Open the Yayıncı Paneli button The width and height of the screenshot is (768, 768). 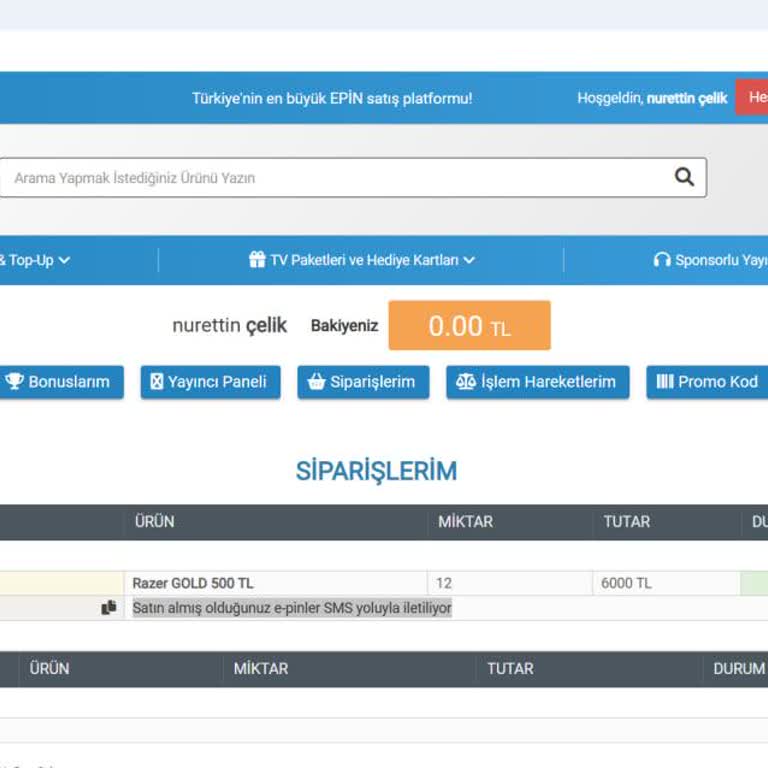211,382
